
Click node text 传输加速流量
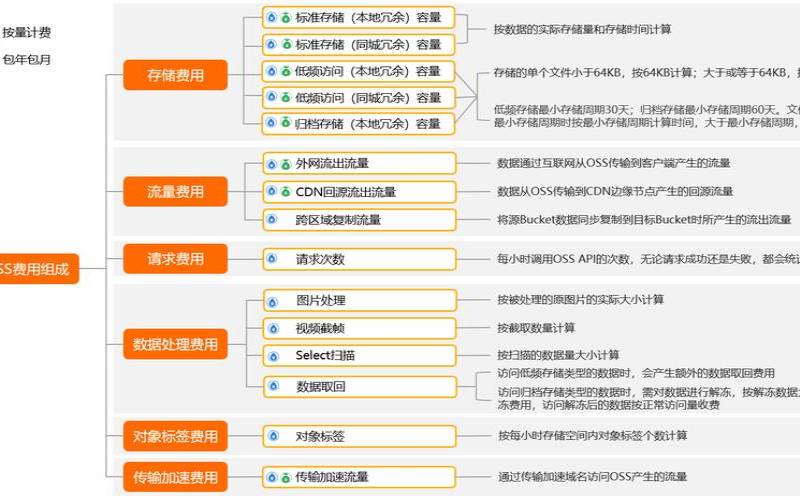(332, 477)
